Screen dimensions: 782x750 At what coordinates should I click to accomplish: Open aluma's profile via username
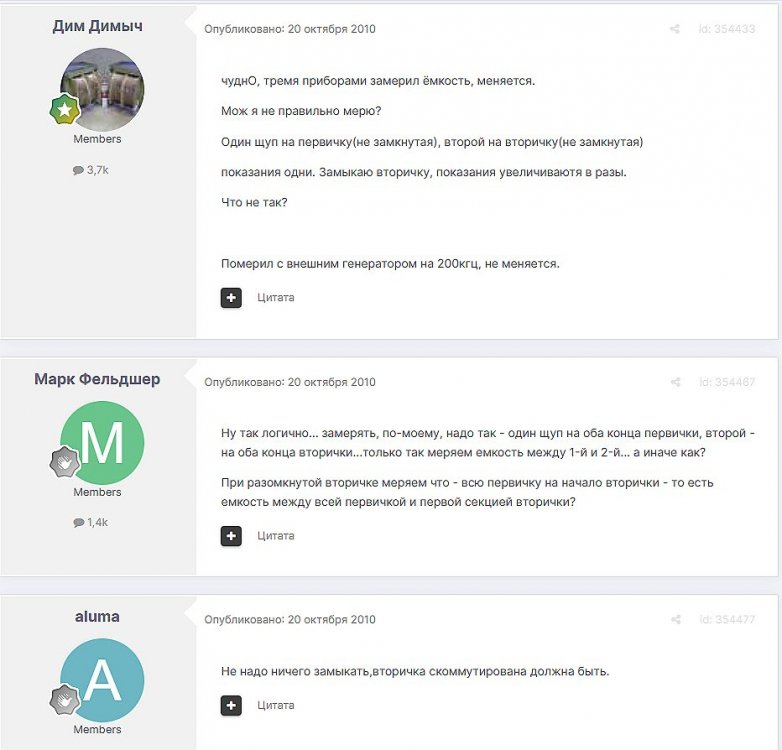pos(97,616)
